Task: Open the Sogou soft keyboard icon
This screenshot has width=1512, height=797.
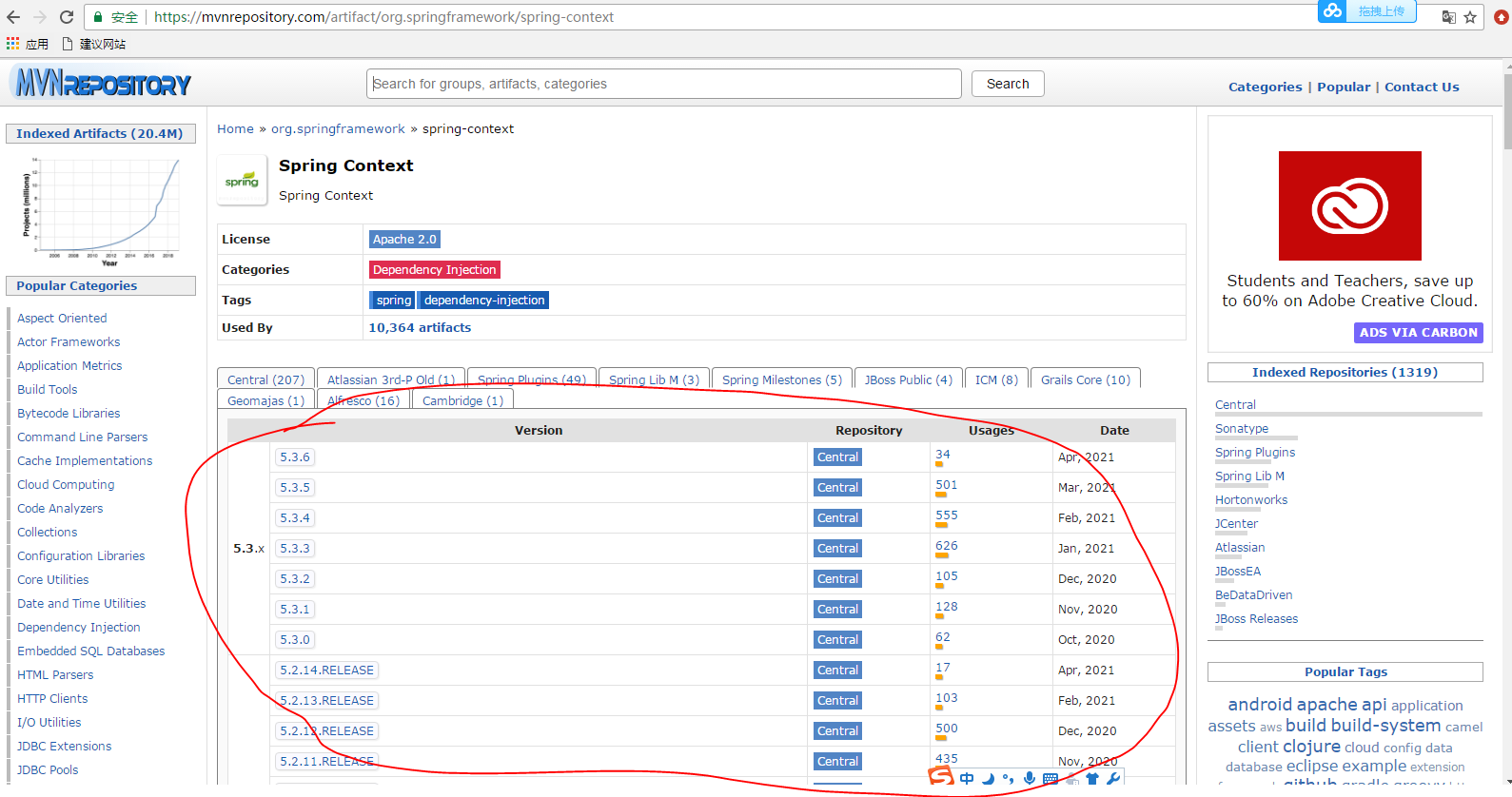Action: [1051, 779]
